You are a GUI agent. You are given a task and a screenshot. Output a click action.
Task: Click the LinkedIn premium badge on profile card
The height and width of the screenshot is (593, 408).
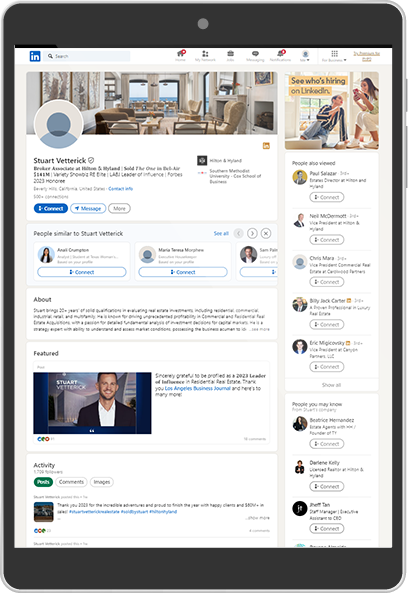coord(266,146)
